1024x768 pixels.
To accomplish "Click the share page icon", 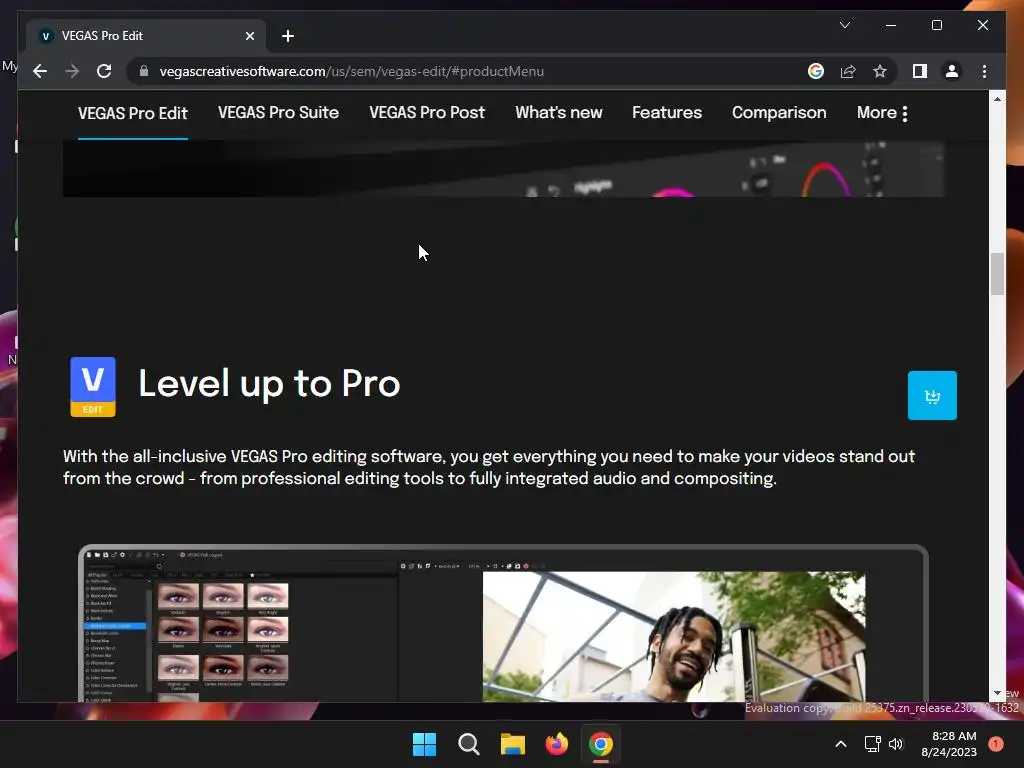I will point(848,71).
